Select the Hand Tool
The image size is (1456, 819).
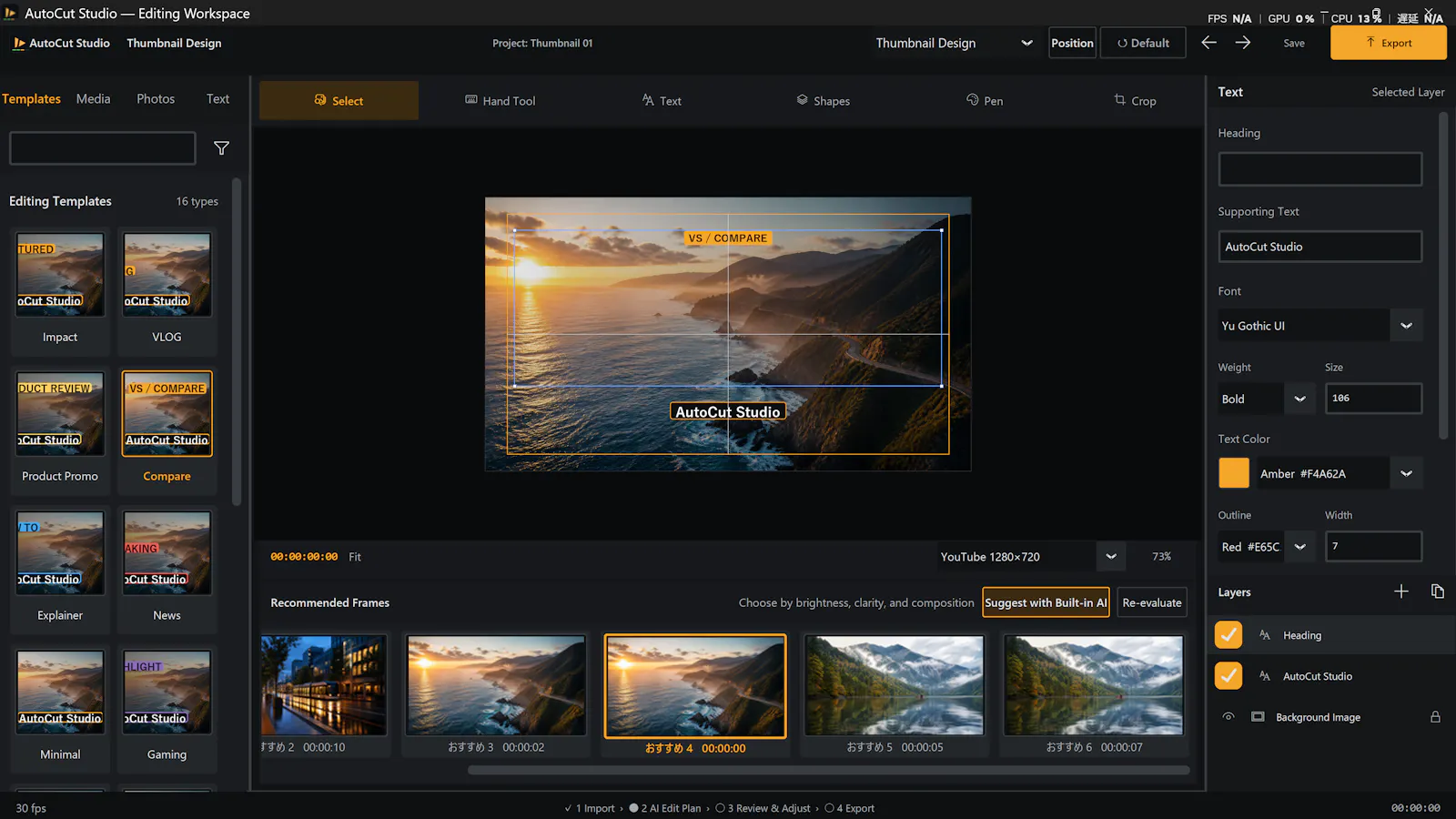[x=500, y=100]
